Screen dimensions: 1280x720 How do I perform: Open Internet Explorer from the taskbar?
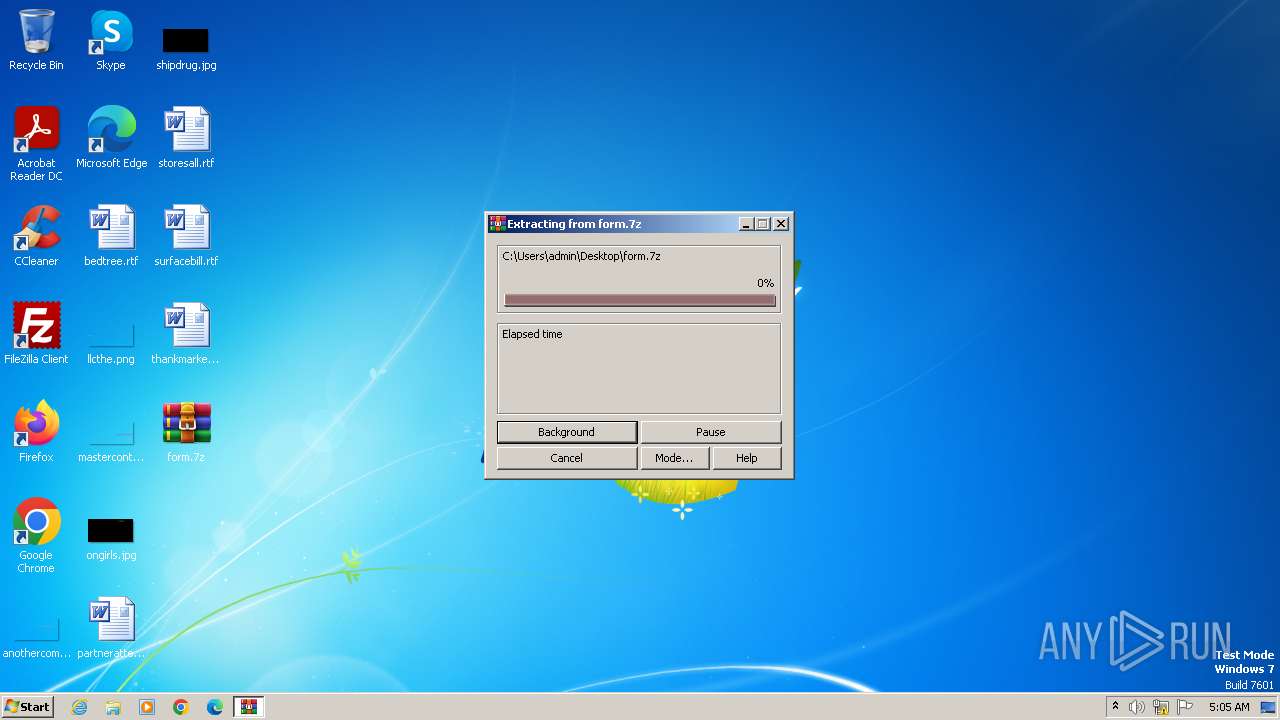pyautogui.click(x=79, y=707)
